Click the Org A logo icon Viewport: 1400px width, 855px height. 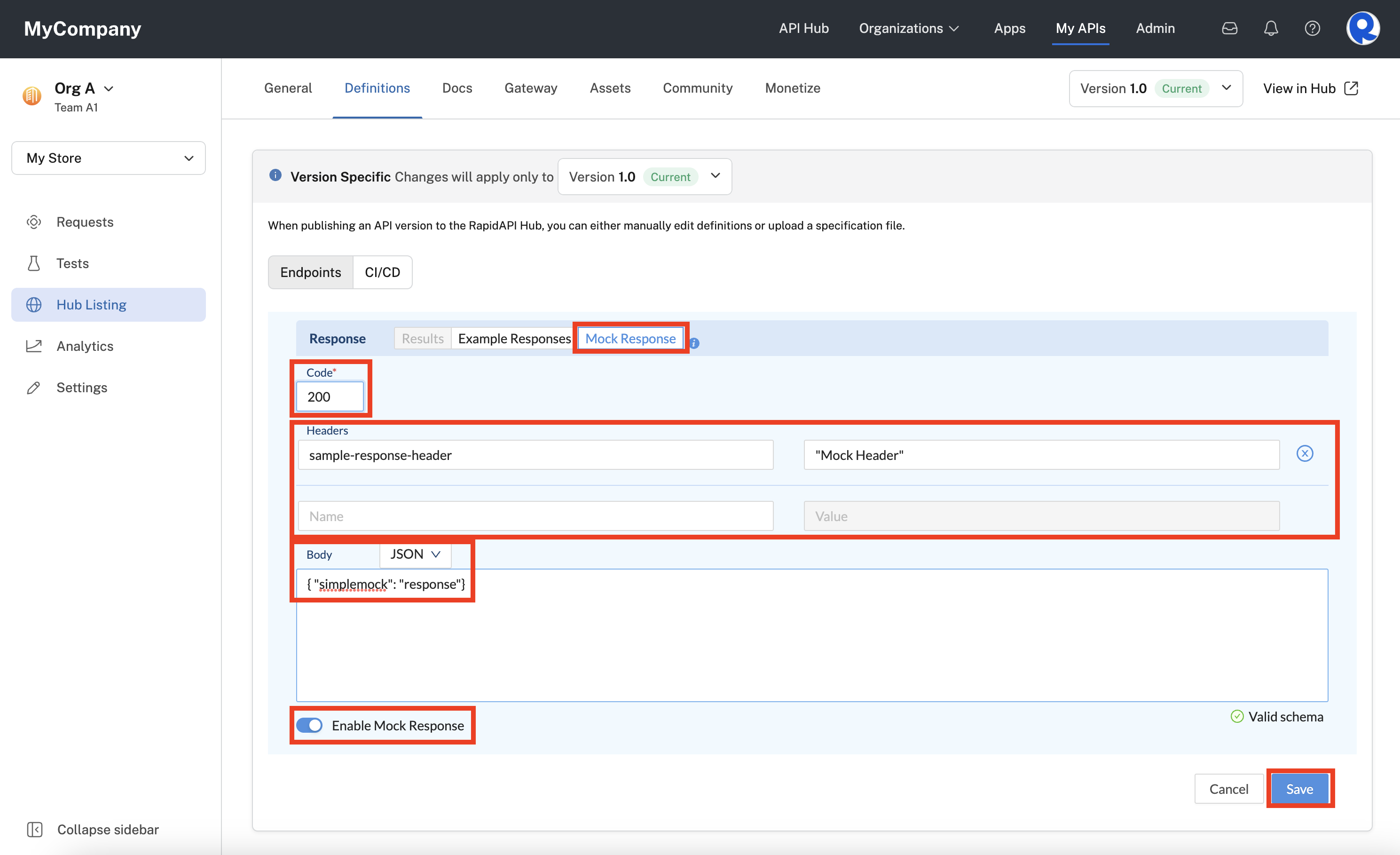(x=32, y=95)
